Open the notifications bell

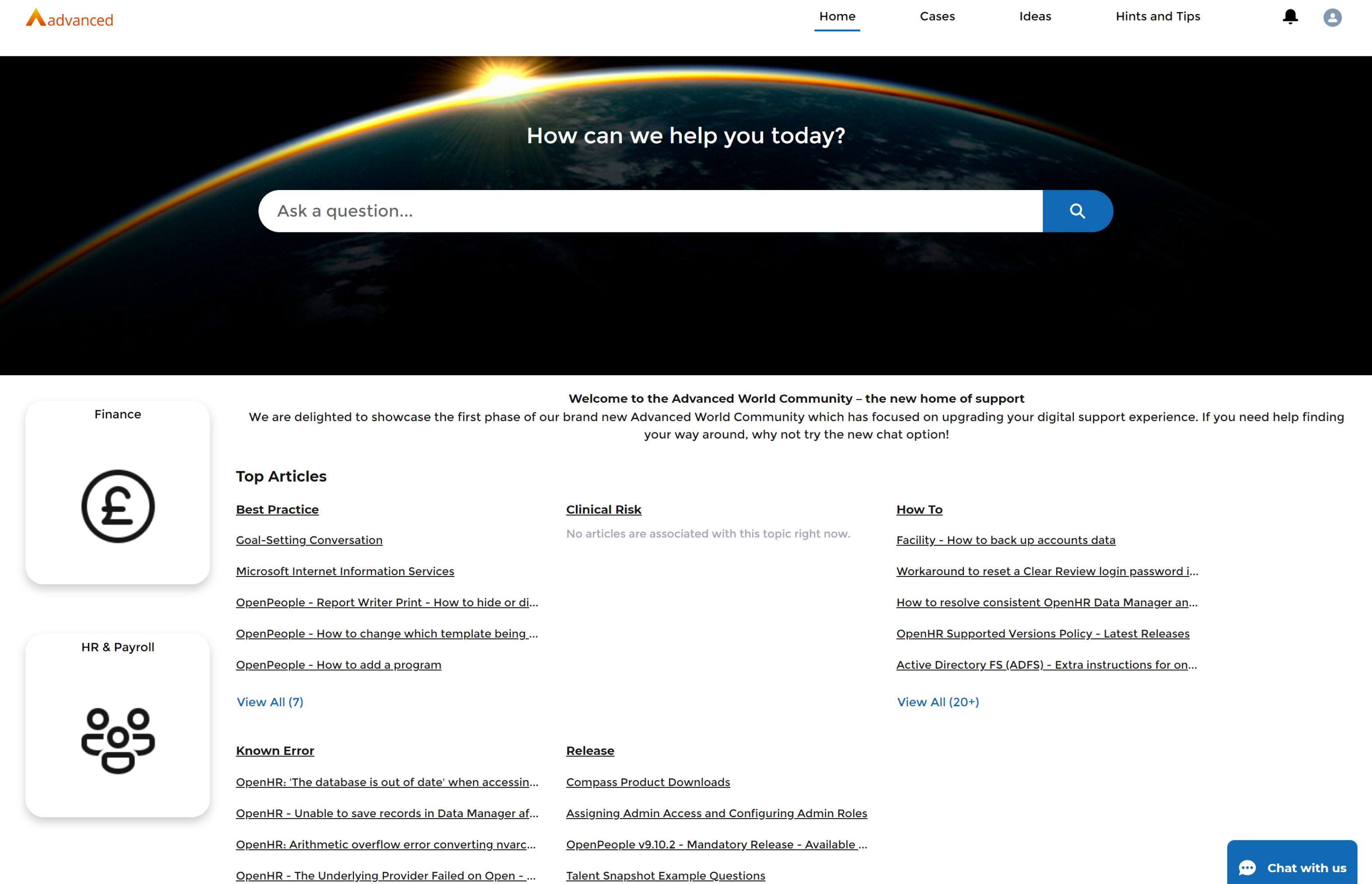[x=1290, y=17]
